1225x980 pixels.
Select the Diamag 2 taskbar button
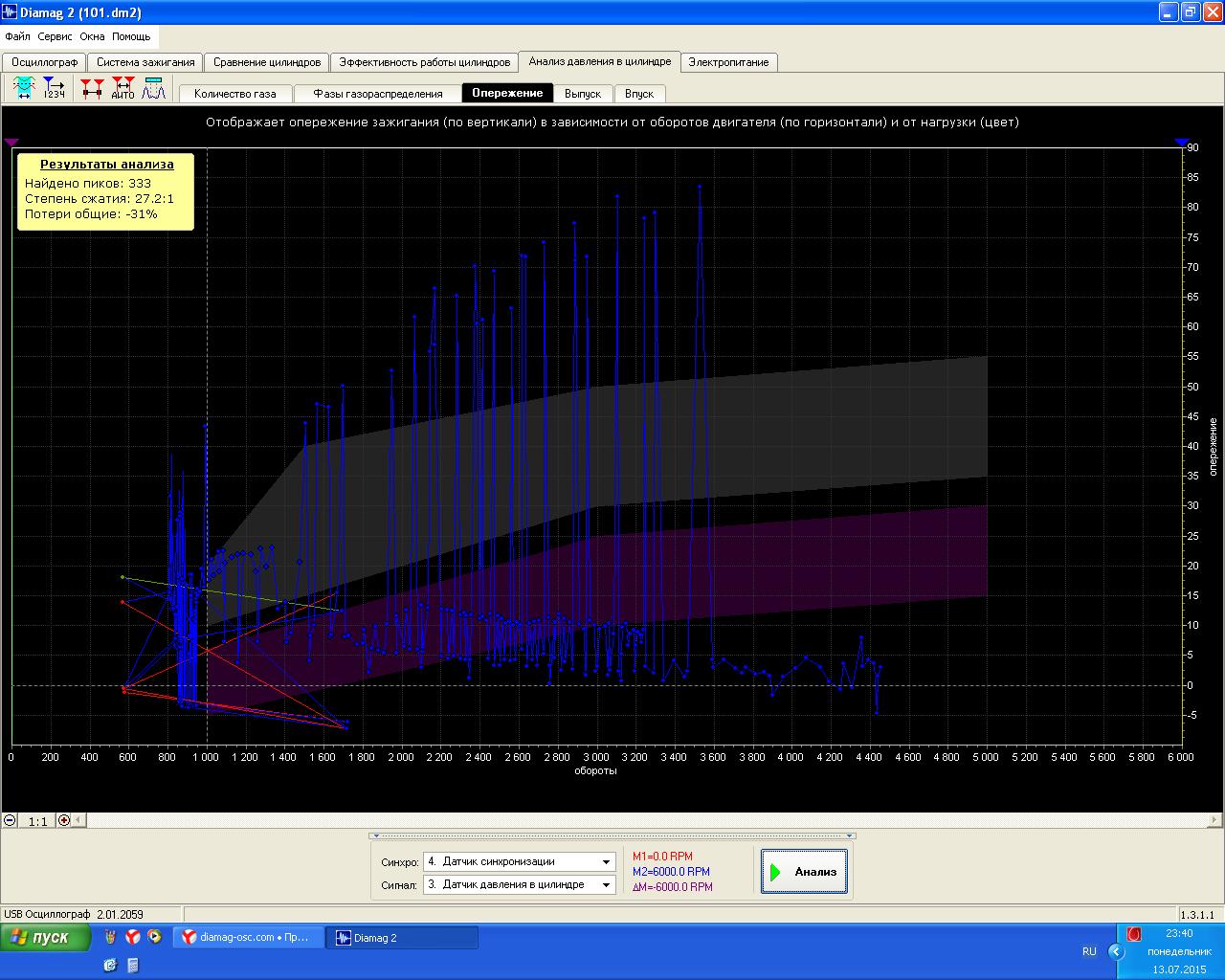coord(401,938)
